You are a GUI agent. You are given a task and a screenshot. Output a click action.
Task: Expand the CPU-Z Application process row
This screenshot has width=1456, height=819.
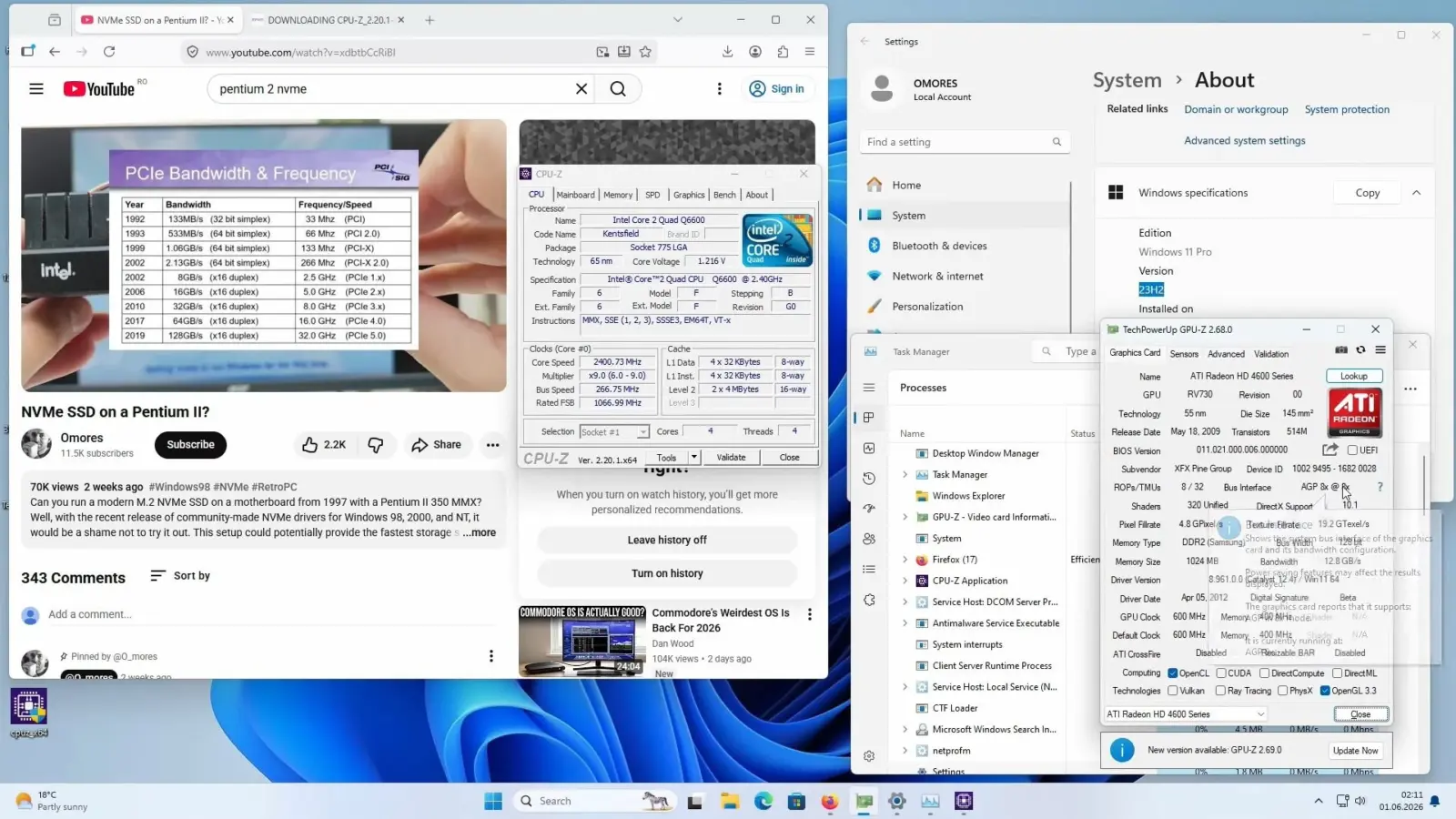[x=905, y=581]
